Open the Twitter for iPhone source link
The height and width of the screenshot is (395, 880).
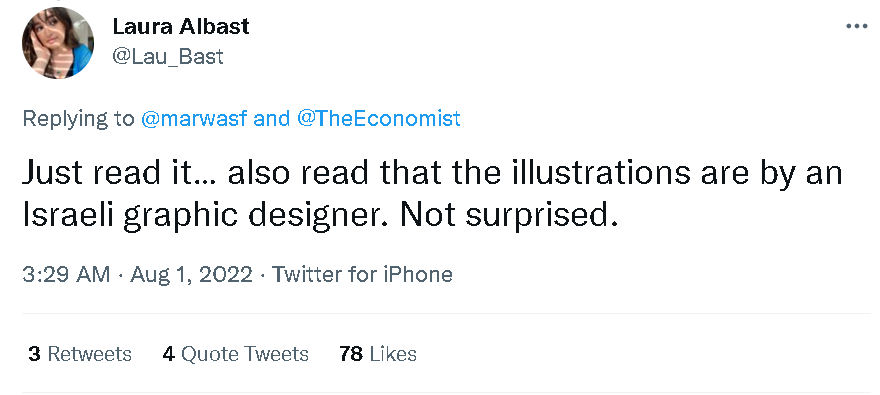(x=362, y=274)
